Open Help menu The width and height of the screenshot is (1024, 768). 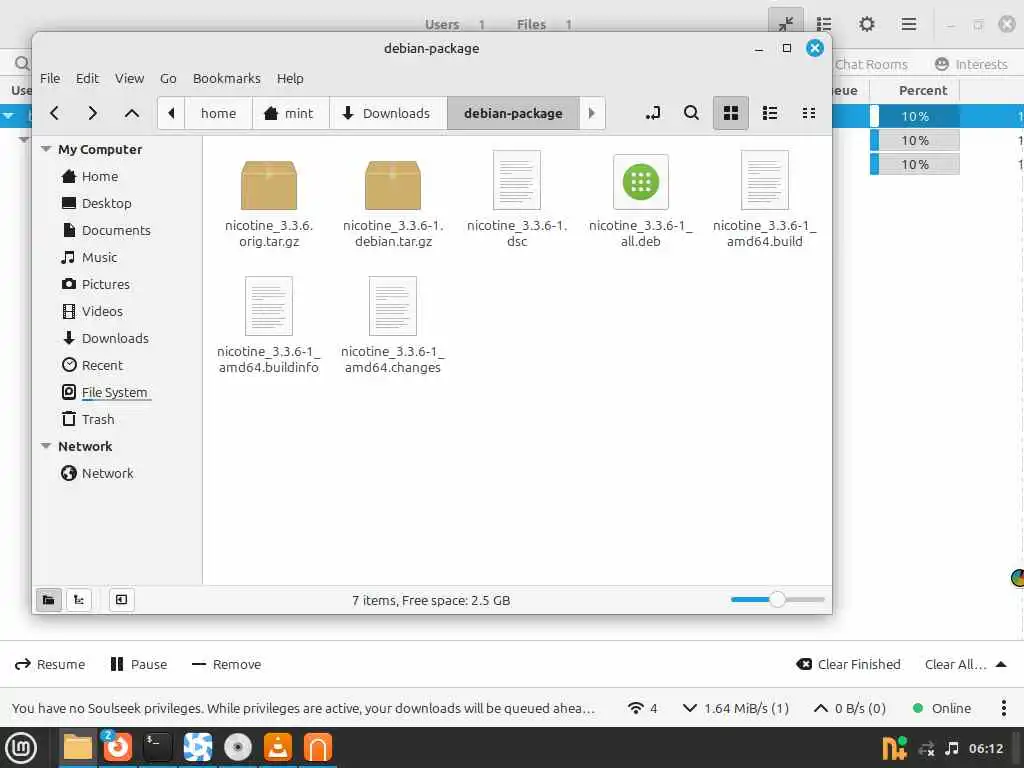[290, 78]
